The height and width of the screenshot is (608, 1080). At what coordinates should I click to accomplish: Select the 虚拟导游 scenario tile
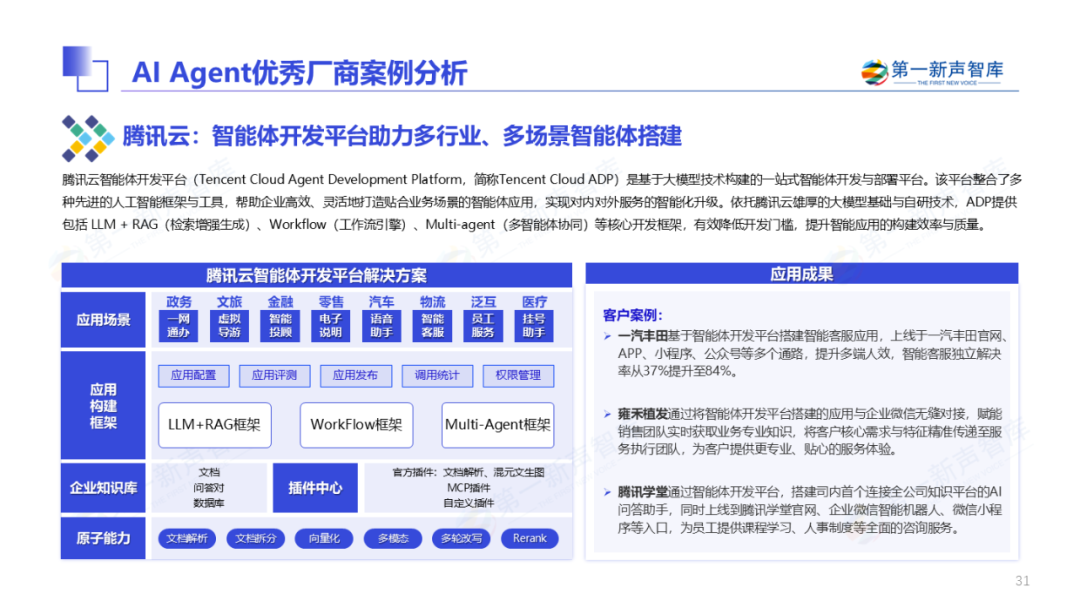(229, 326)
